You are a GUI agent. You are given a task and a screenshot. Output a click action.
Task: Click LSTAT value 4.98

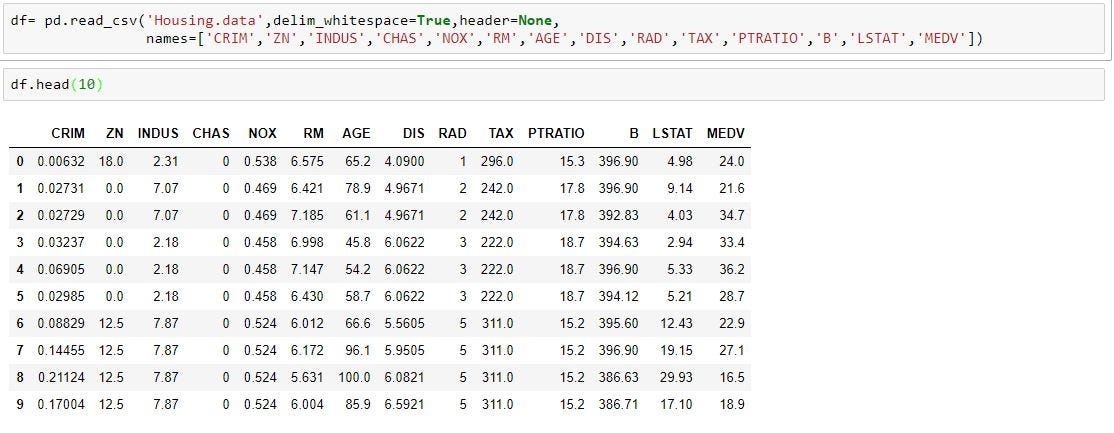point(680,161)
